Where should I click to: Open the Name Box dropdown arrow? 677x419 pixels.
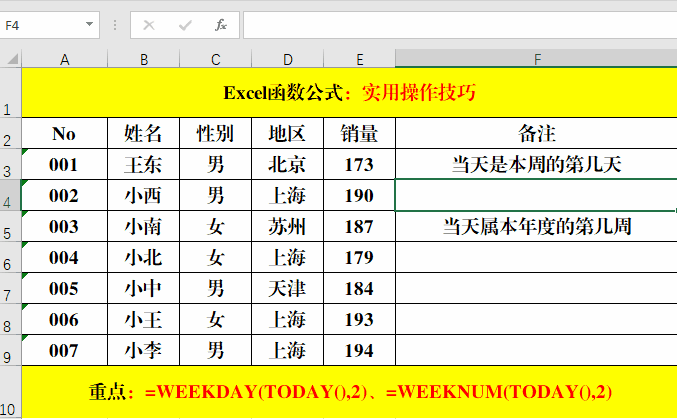click(x=89, y=24)
